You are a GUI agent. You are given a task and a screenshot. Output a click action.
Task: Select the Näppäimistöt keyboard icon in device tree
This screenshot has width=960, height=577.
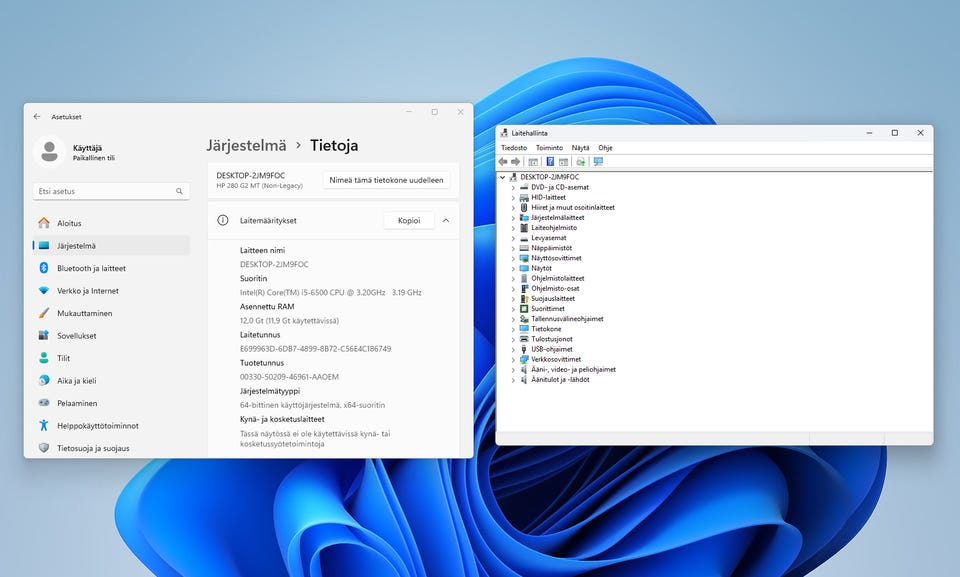click(523, 248)
